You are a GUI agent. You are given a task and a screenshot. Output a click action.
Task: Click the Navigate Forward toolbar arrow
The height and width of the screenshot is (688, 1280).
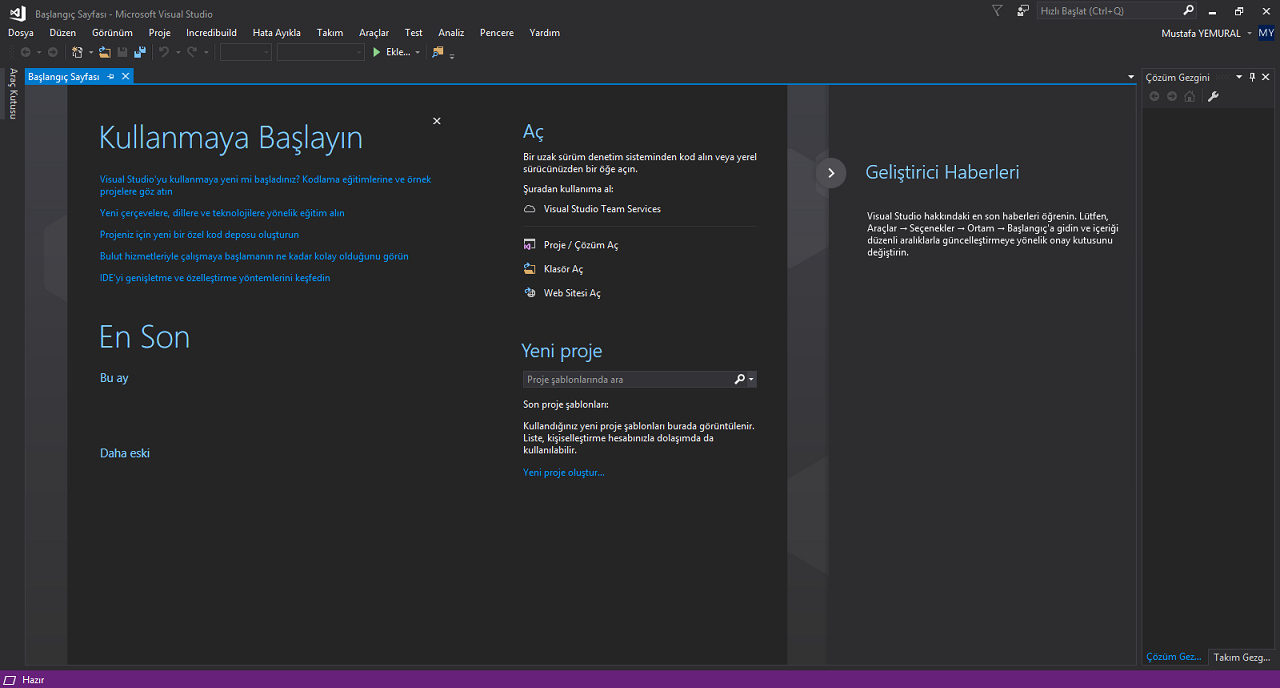(x=53, y=52)
